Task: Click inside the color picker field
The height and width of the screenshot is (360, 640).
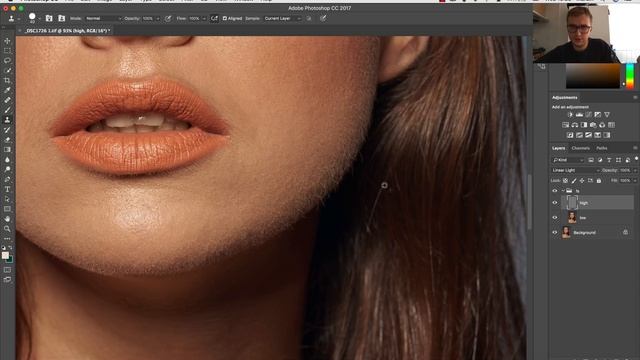Action: pyautogui.click(x=593, y=76)
